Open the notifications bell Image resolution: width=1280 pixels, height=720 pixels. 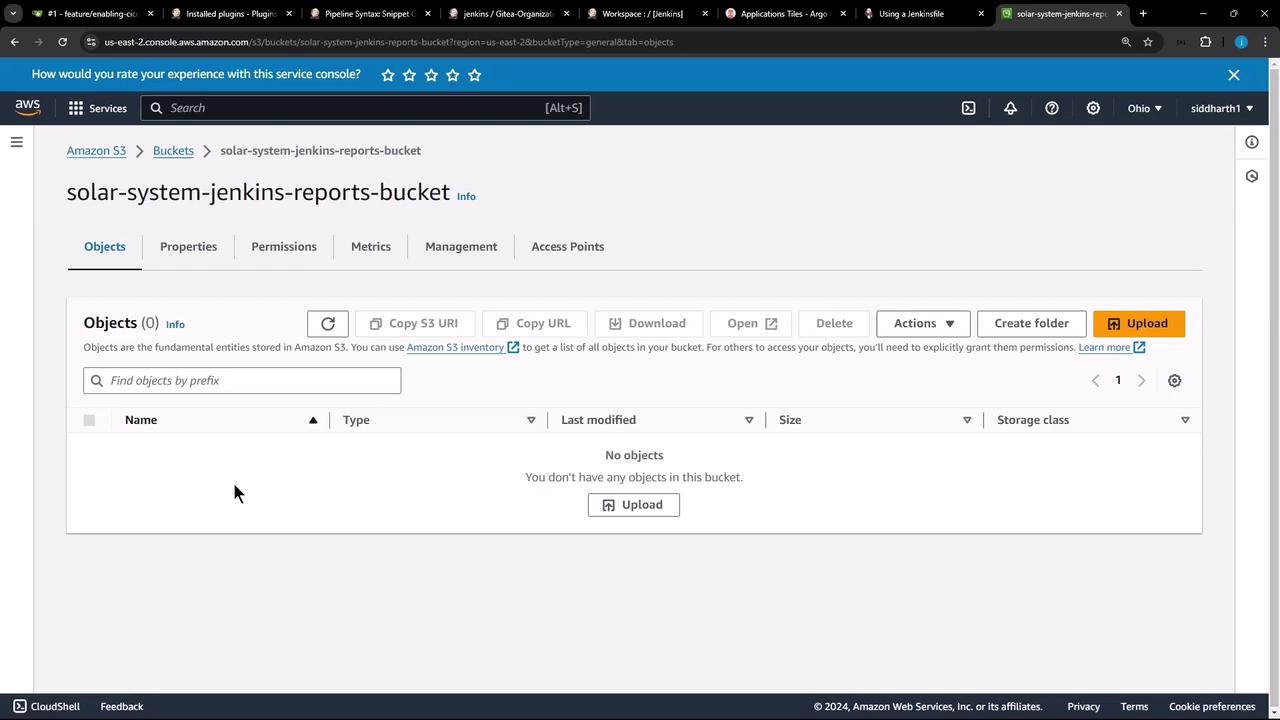tap(1010, 108)
